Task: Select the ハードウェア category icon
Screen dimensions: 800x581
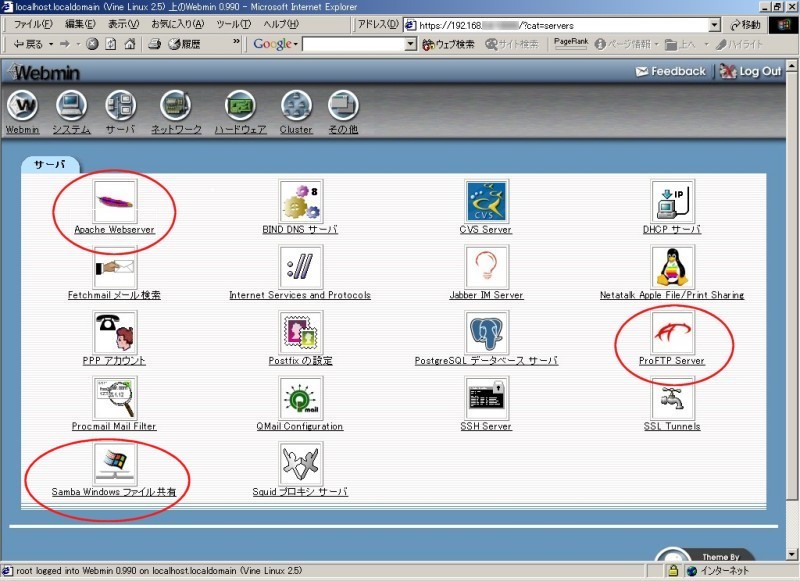Action: click(240, 106)
